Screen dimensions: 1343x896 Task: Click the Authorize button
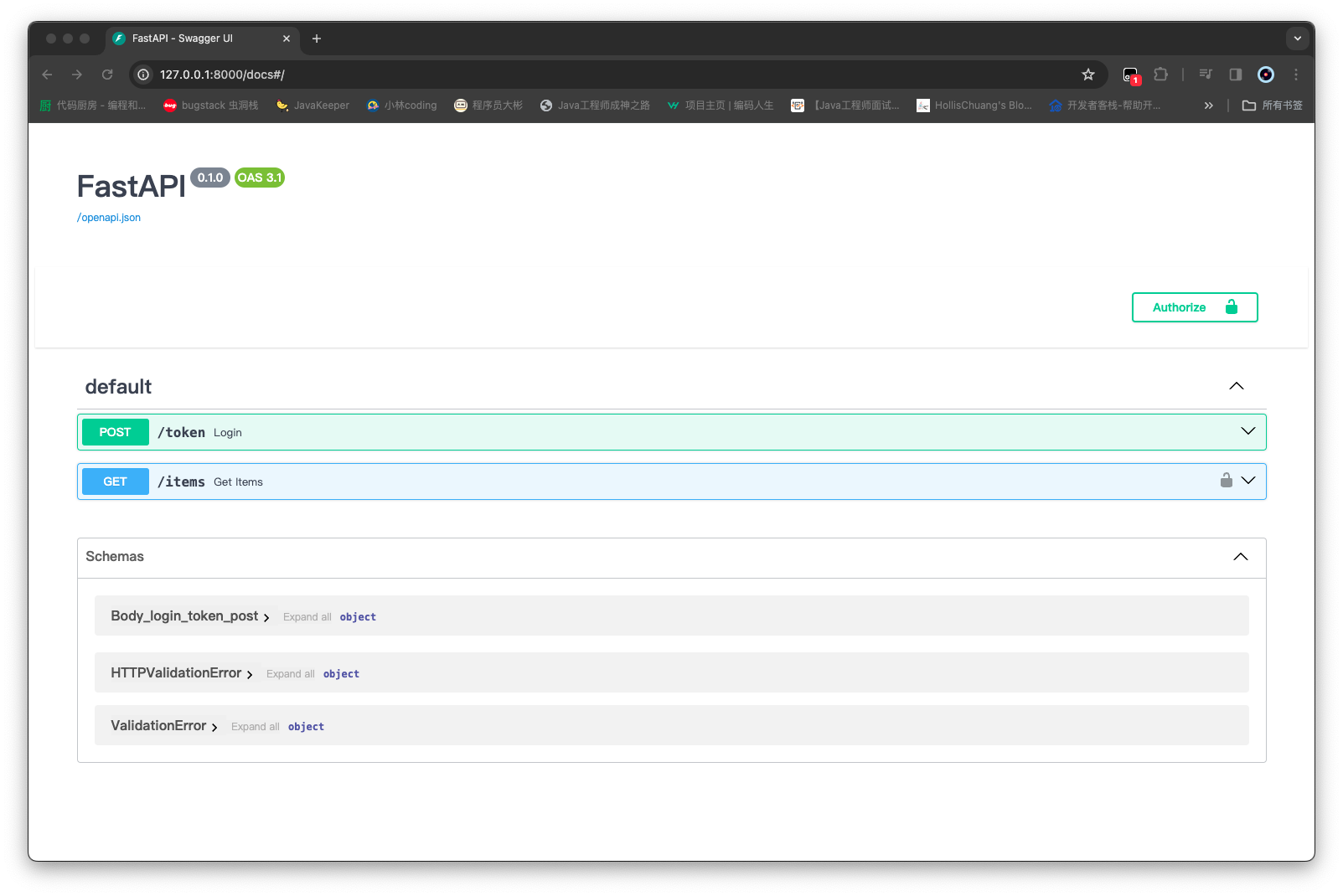pos(1195,307)
